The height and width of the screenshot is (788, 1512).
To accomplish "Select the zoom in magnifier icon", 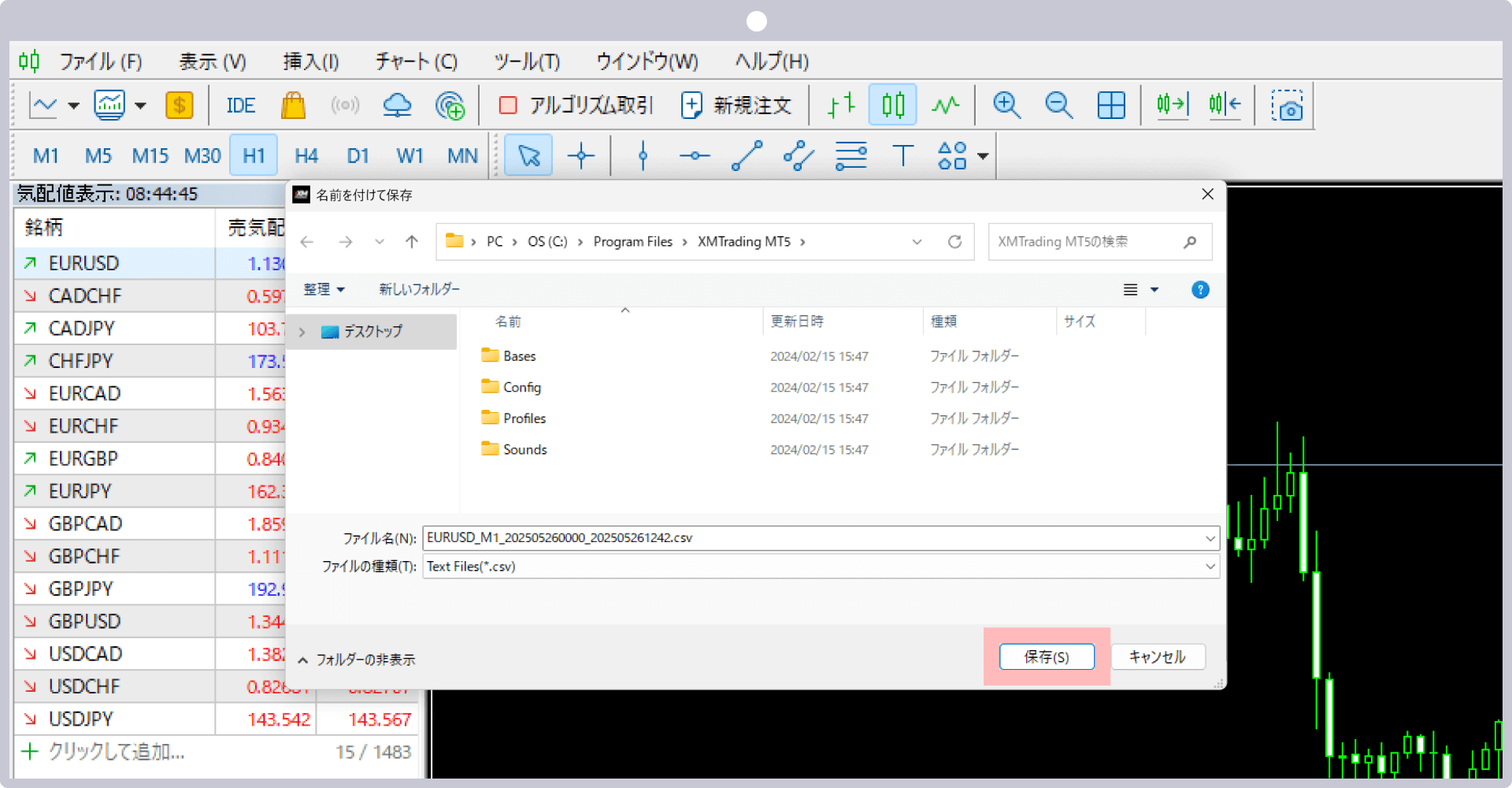I will [x=1006, y=106].
